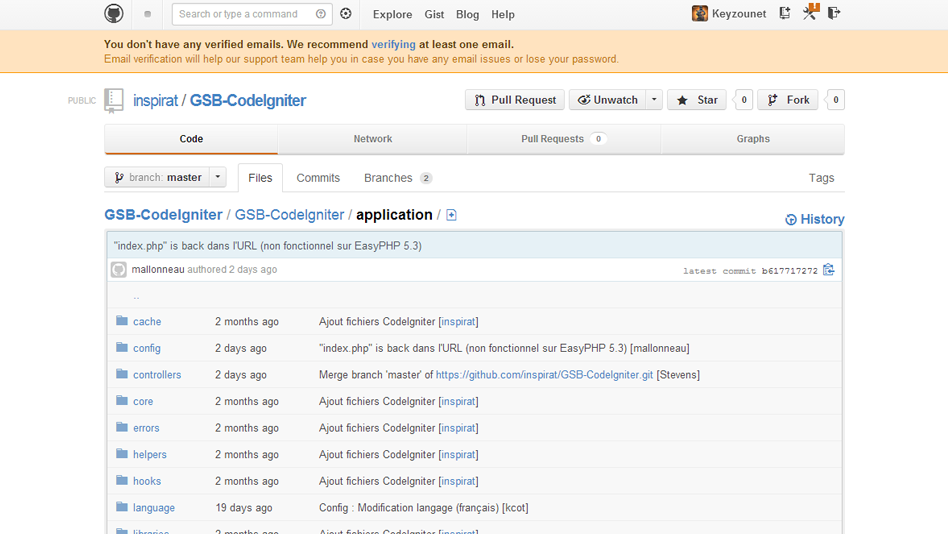Viewport: 948px width, 534px height.
Task: Open the Explore menu item
Action: coord(392,15)
